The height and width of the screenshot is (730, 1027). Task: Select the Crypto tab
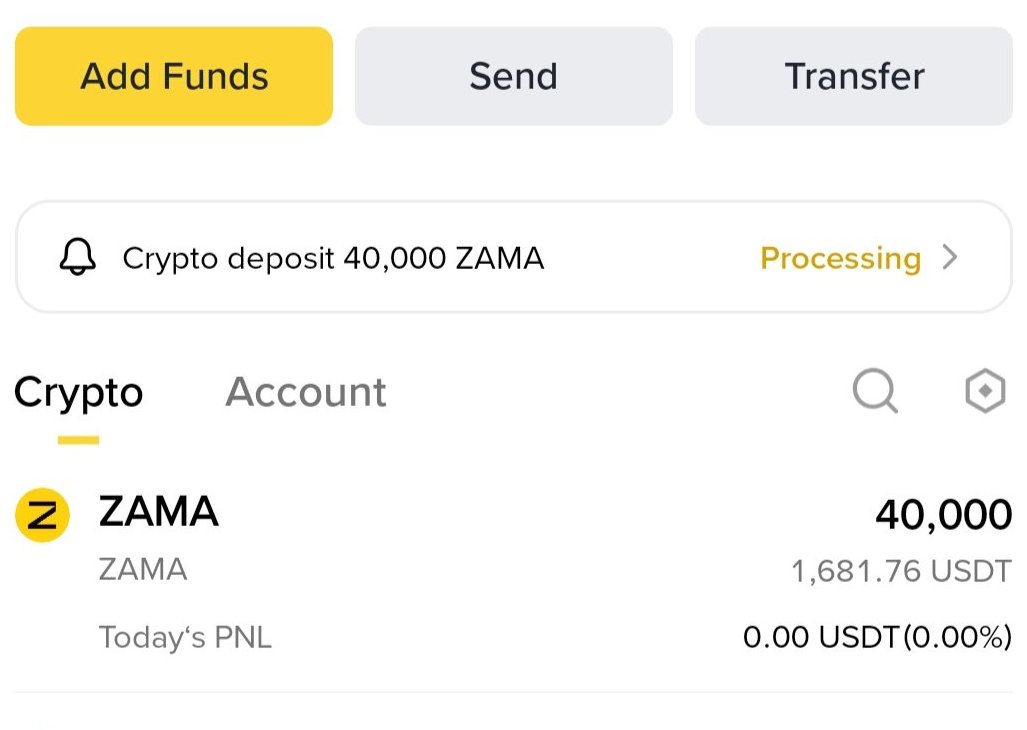(78, 392)
